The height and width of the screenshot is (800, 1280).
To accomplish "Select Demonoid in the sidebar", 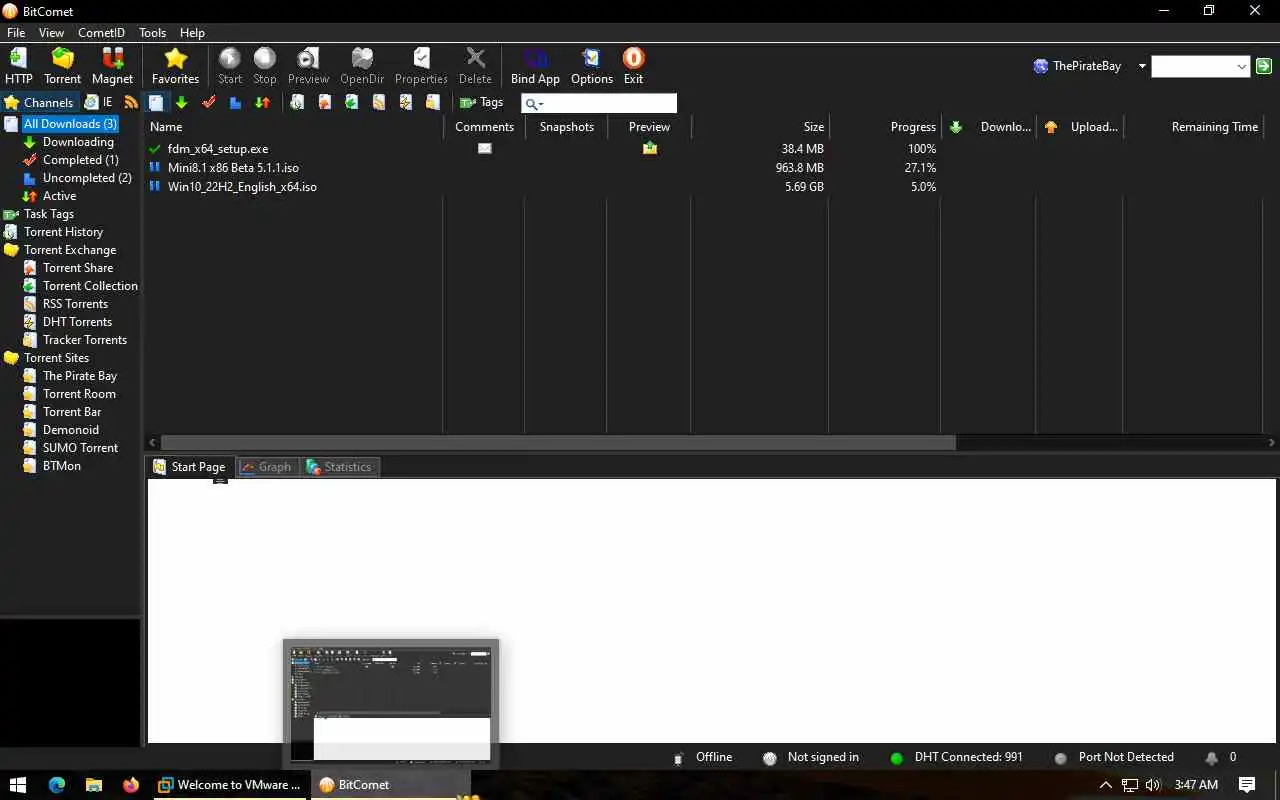I will 70,430.
